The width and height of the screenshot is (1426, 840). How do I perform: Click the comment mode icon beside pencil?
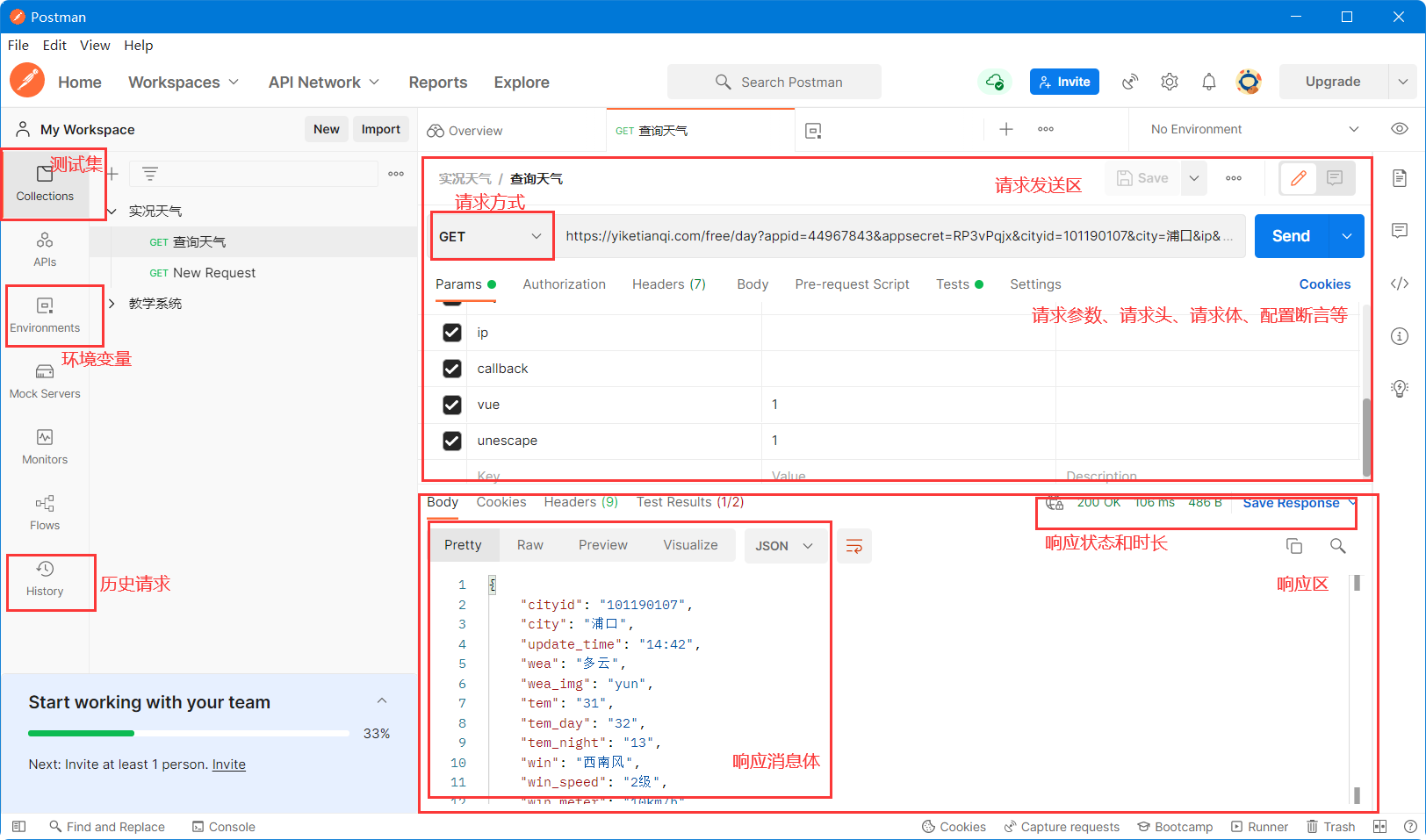(x=1335, y=178)
